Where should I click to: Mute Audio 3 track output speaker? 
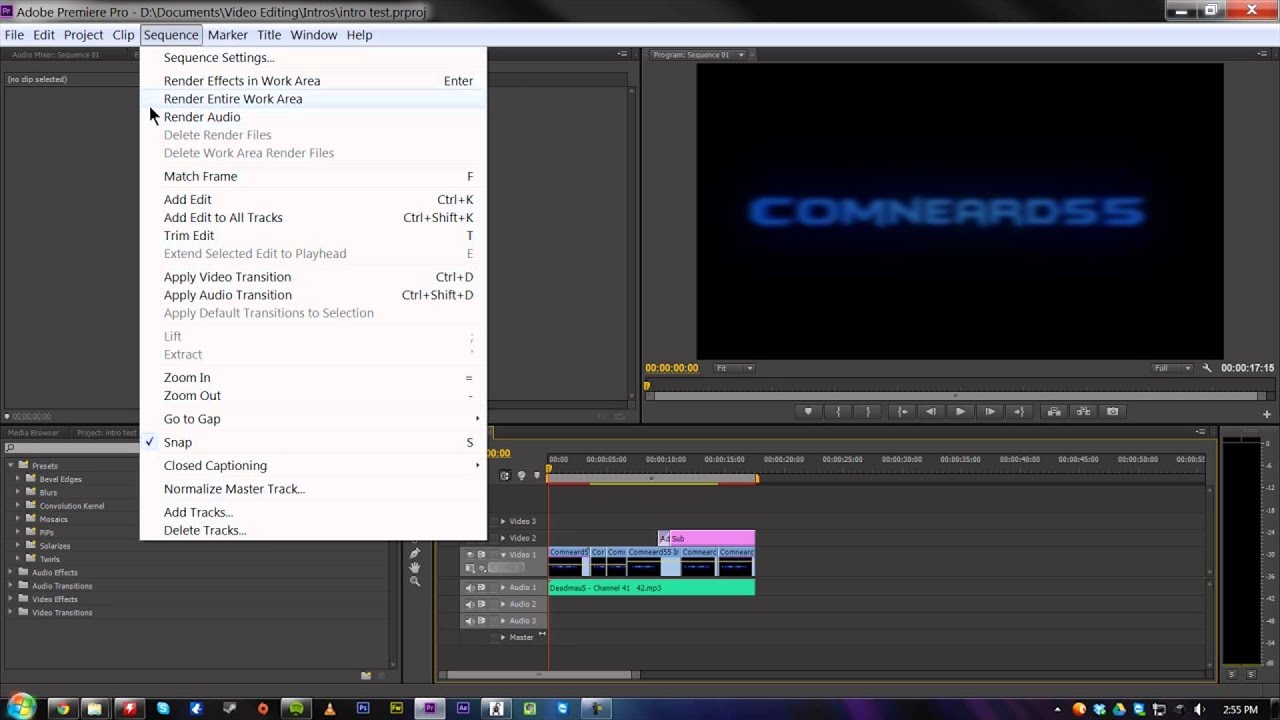470,621
